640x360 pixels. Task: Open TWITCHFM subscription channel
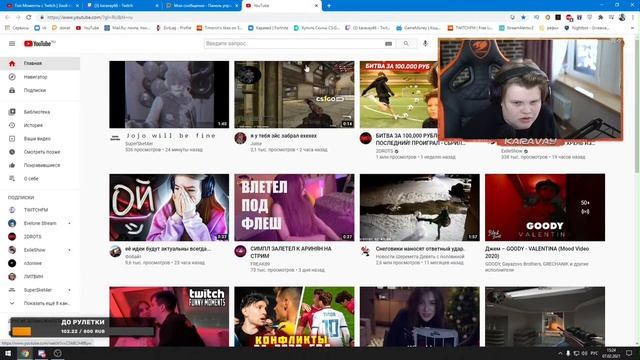pos(40,210)
